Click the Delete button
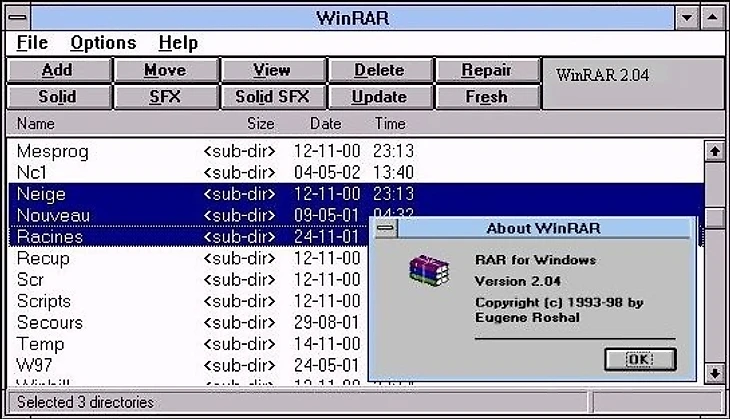The image size is (730, 419). tap(380, 70)
